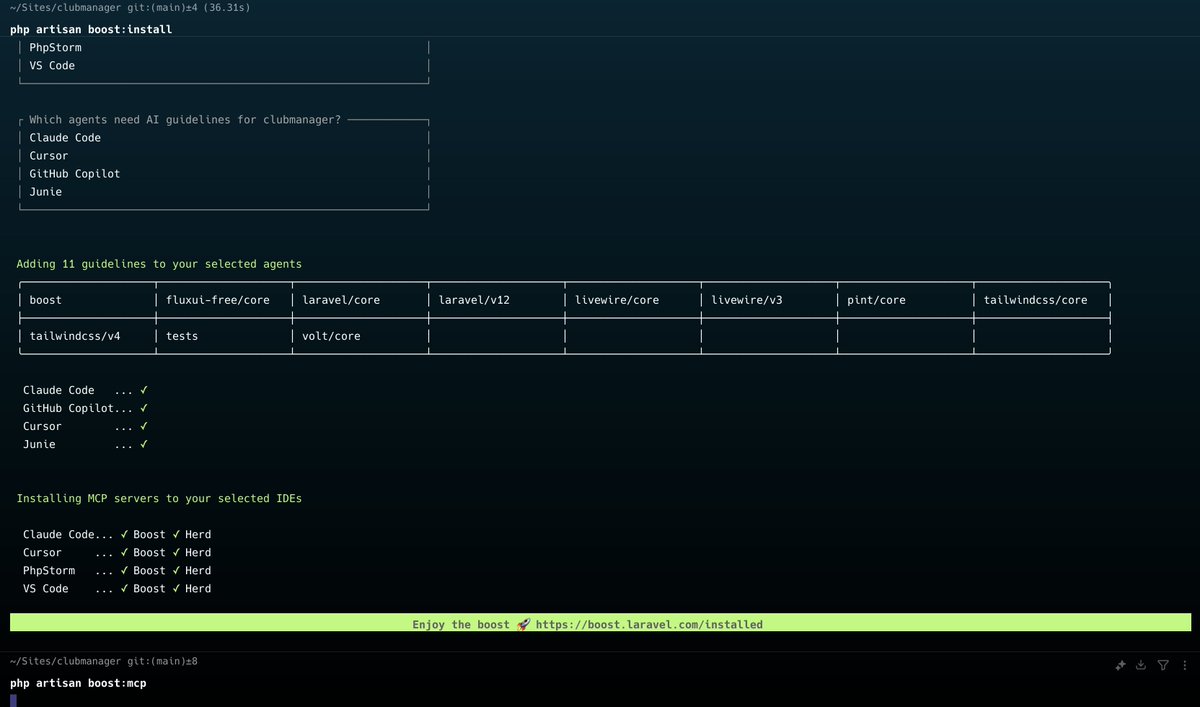The image size is (1200, 707).
Task: Click 'Herd' in the PhpStorm MCP row
Action: [x=198, y=570]
